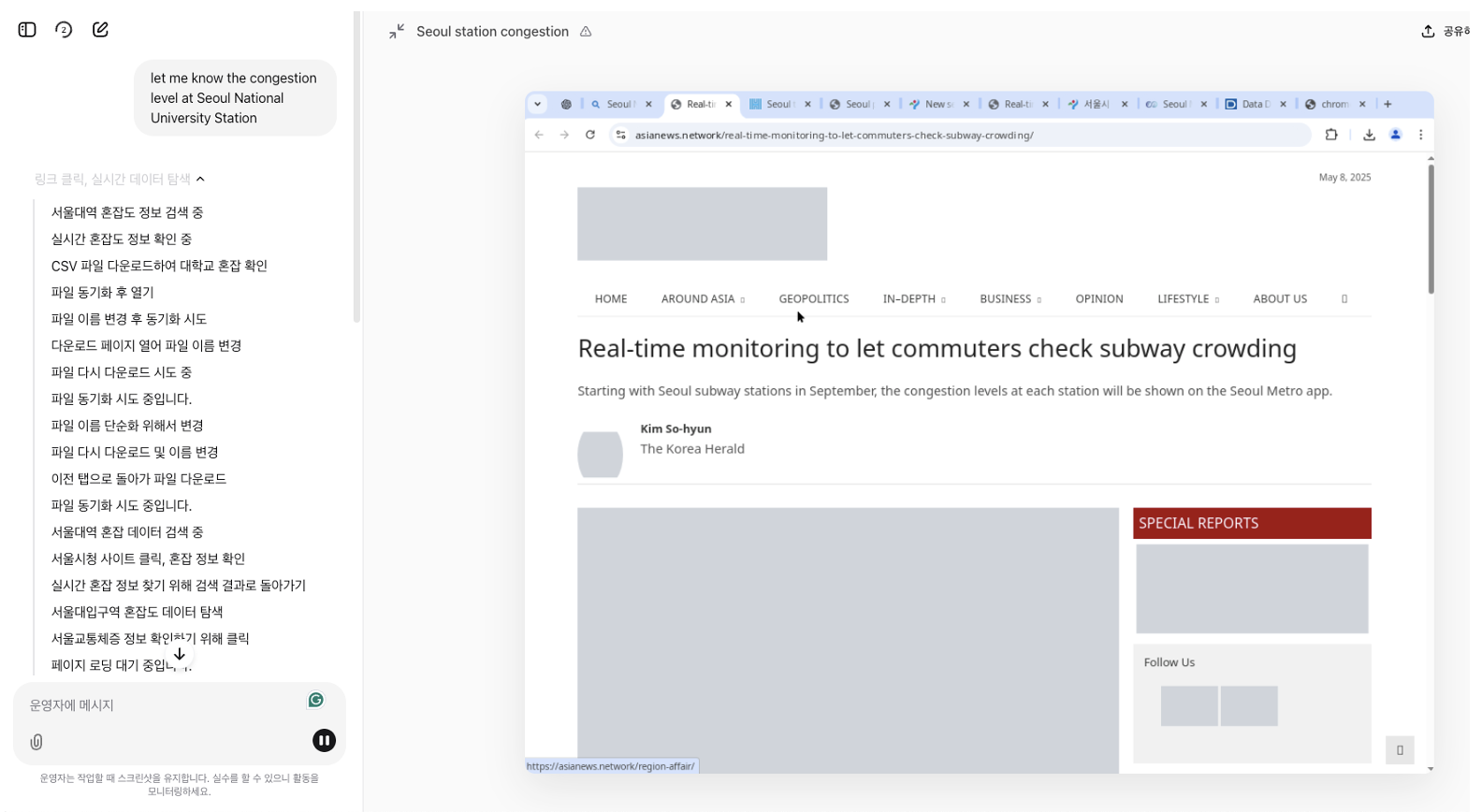Viewport: 1482px width, 812px height.
Task: Click The Korea Herald source link
Action: tap(692, 449)
